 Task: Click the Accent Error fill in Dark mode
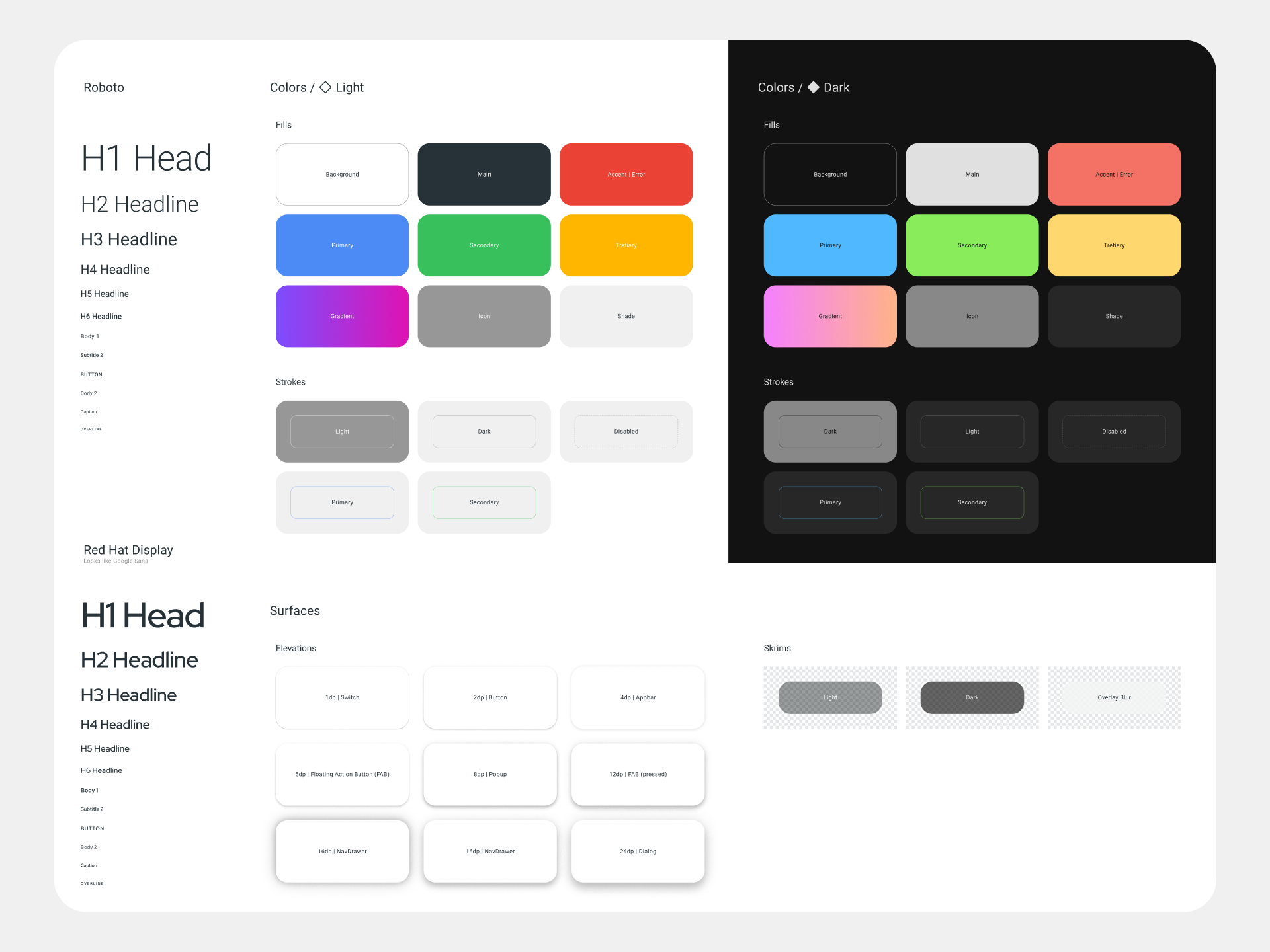coord(1113,174)
